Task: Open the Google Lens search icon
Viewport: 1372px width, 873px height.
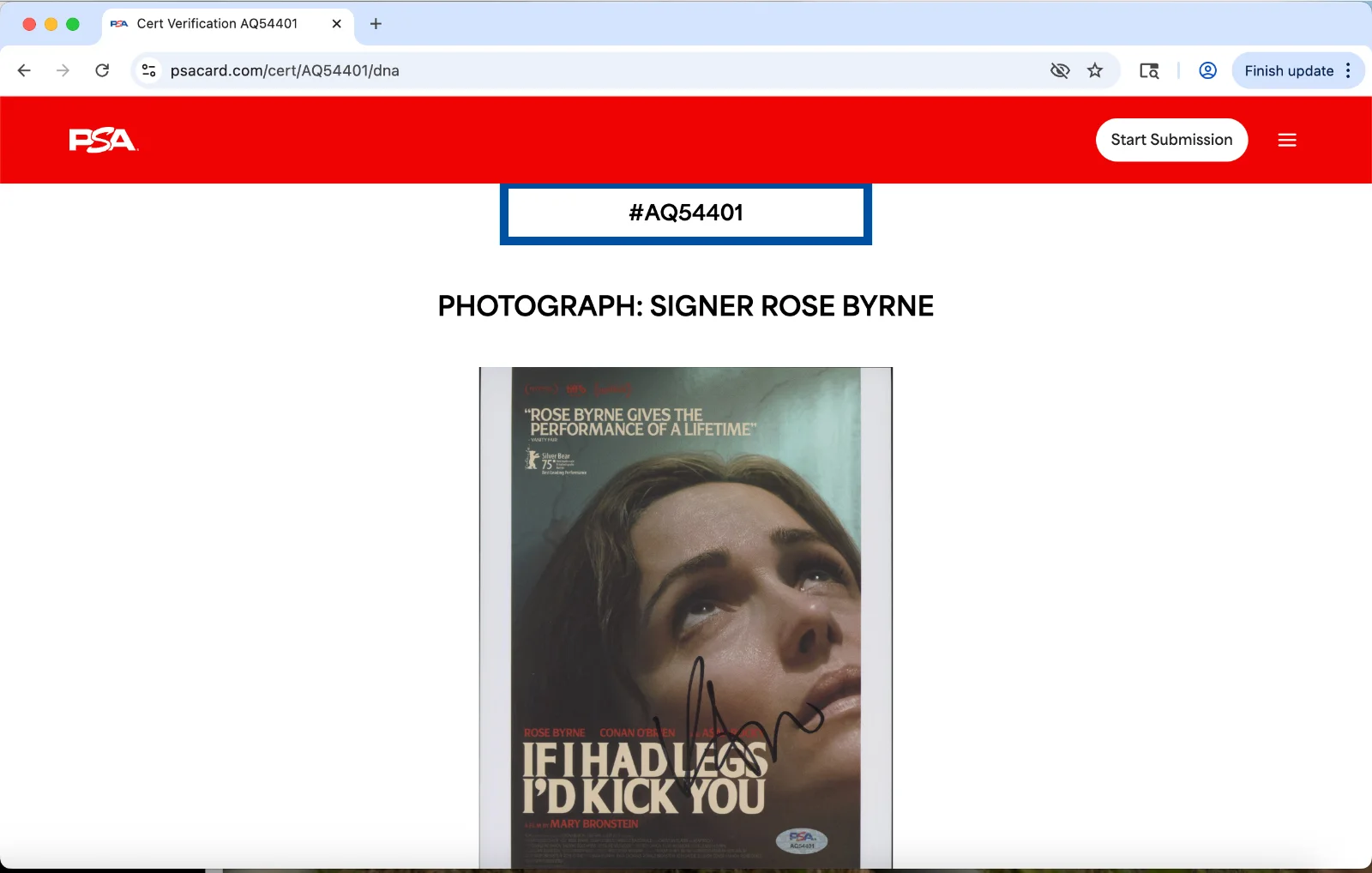Action: [x=1149, y=70]
